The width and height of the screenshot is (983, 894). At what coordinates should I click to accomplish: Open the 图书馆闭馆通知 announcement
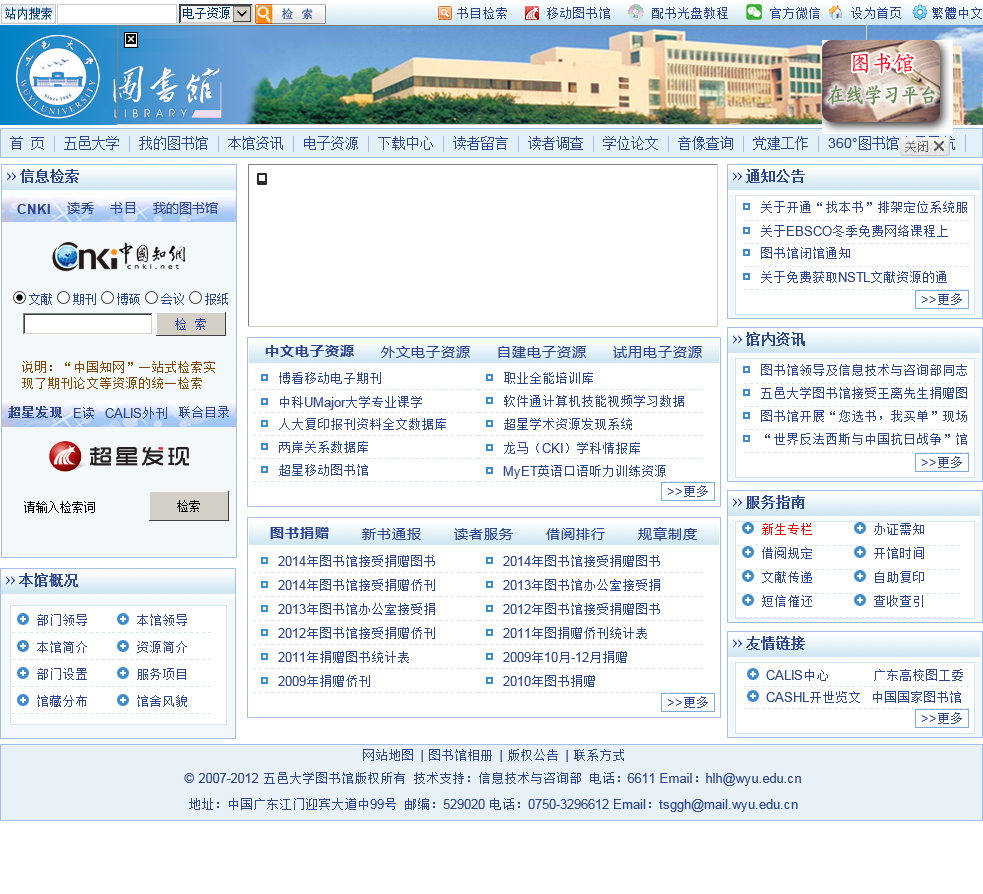[805, 253]
